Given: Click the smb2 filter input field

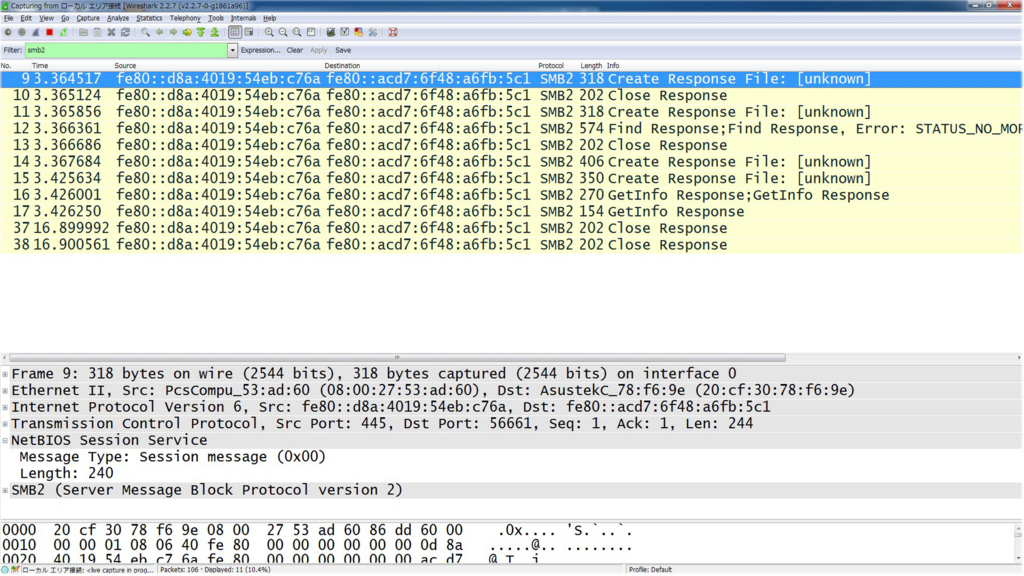Looking at the screenshot, I should pos(126,50).
